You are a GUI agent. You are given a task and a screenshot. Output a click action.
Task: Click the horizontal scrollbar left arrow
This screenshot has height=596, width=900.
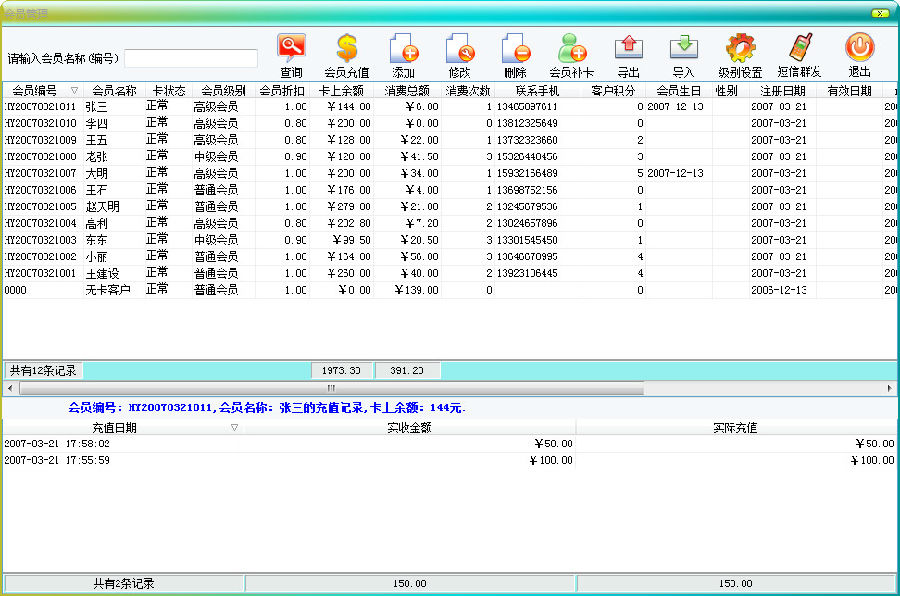(x=10, y=388)
